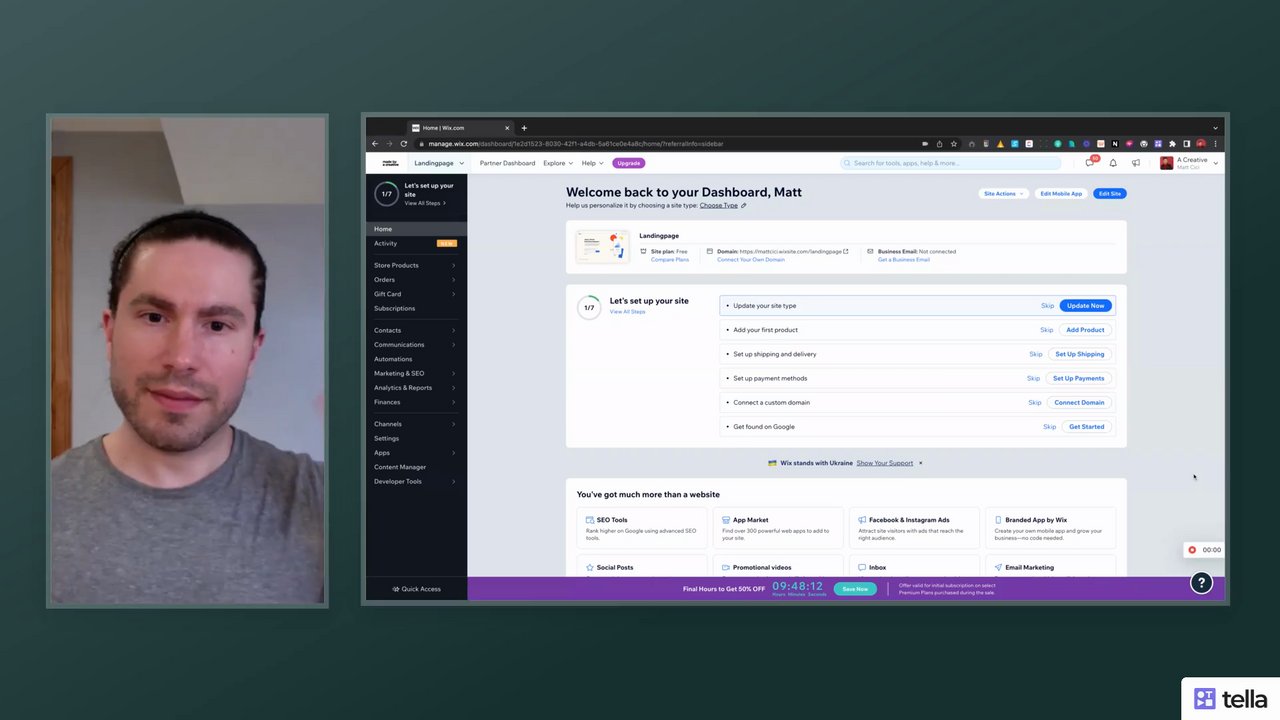Open the notifications bell icon

(x=1113, y=163)
